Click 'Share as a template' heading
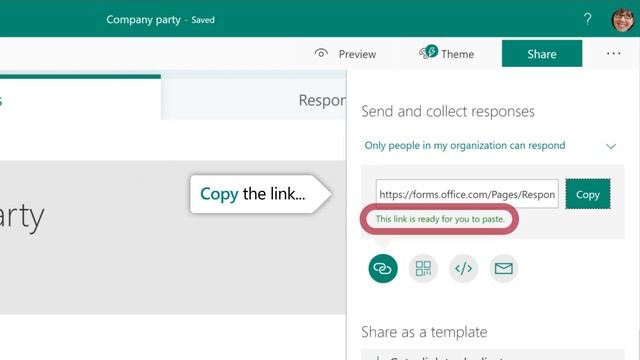 coord(424,332)
